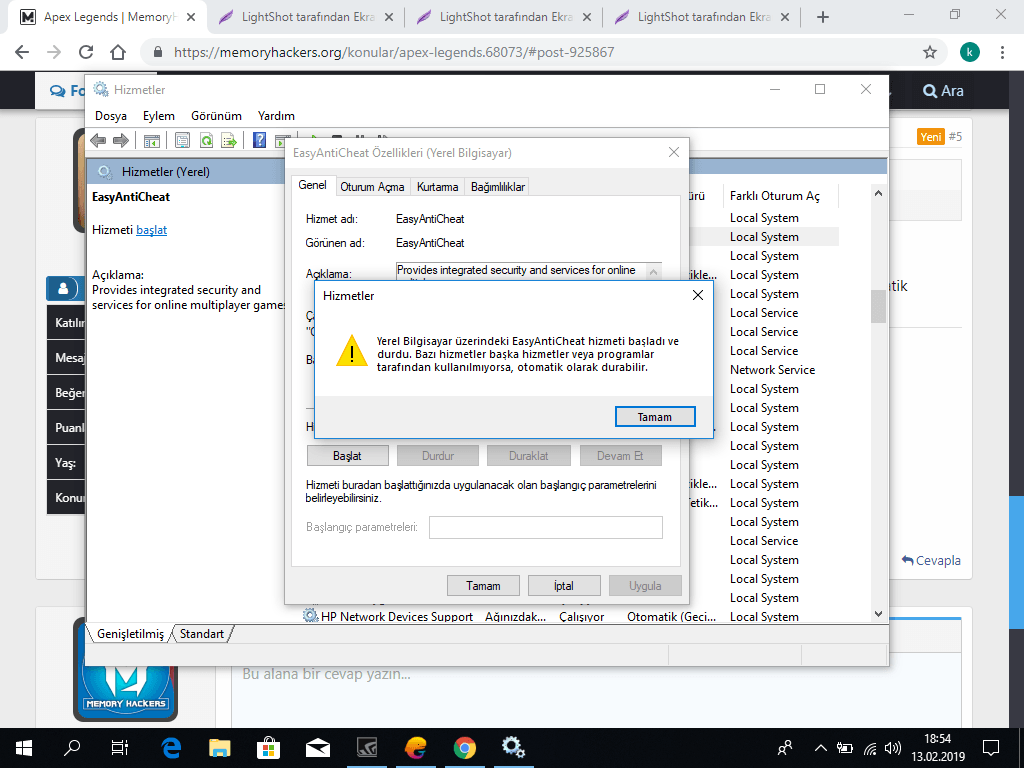This screenshot has height=768, width=1024.
Task: Click İptal in the EasyAntiCheat properties dialog
Action: click(564, 586)
